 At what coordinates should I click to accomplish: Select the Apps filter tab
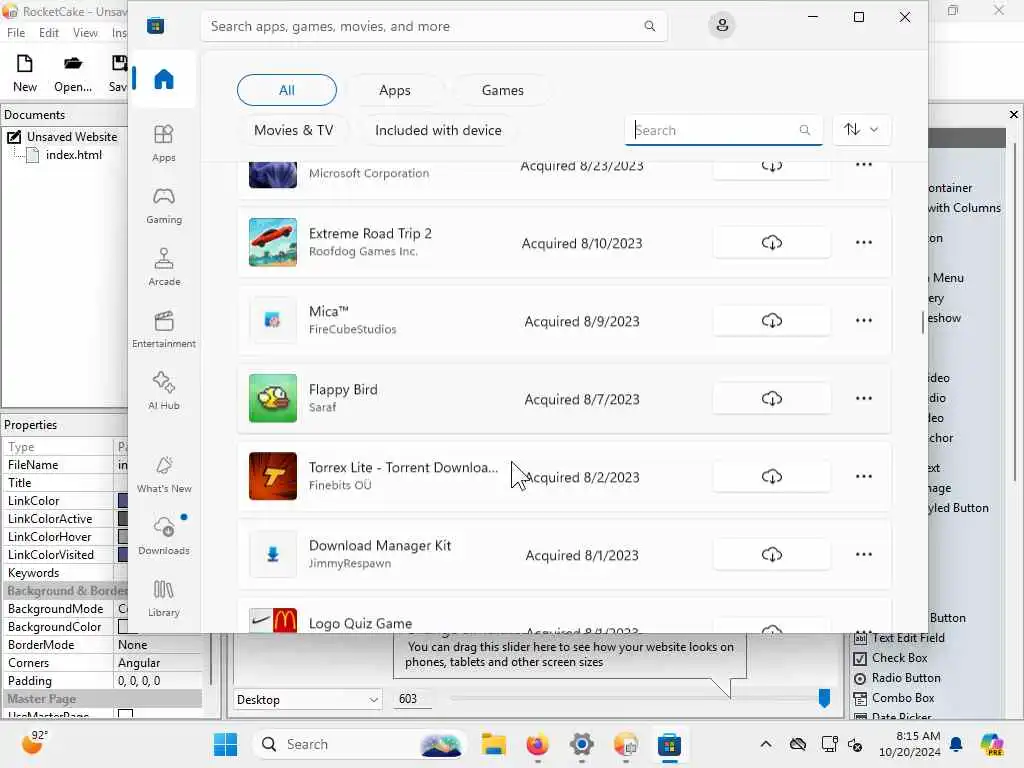coord(395,90)
